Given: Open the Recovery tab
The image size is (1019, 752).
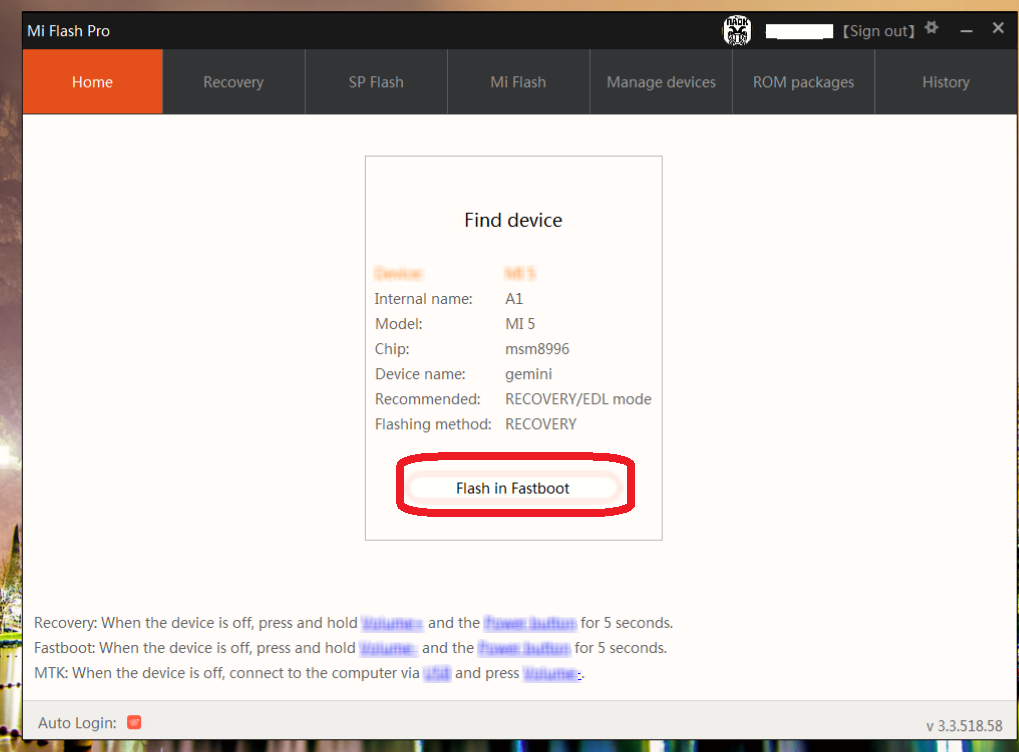Looking at the screenshot, I should (x=233, y=82).
